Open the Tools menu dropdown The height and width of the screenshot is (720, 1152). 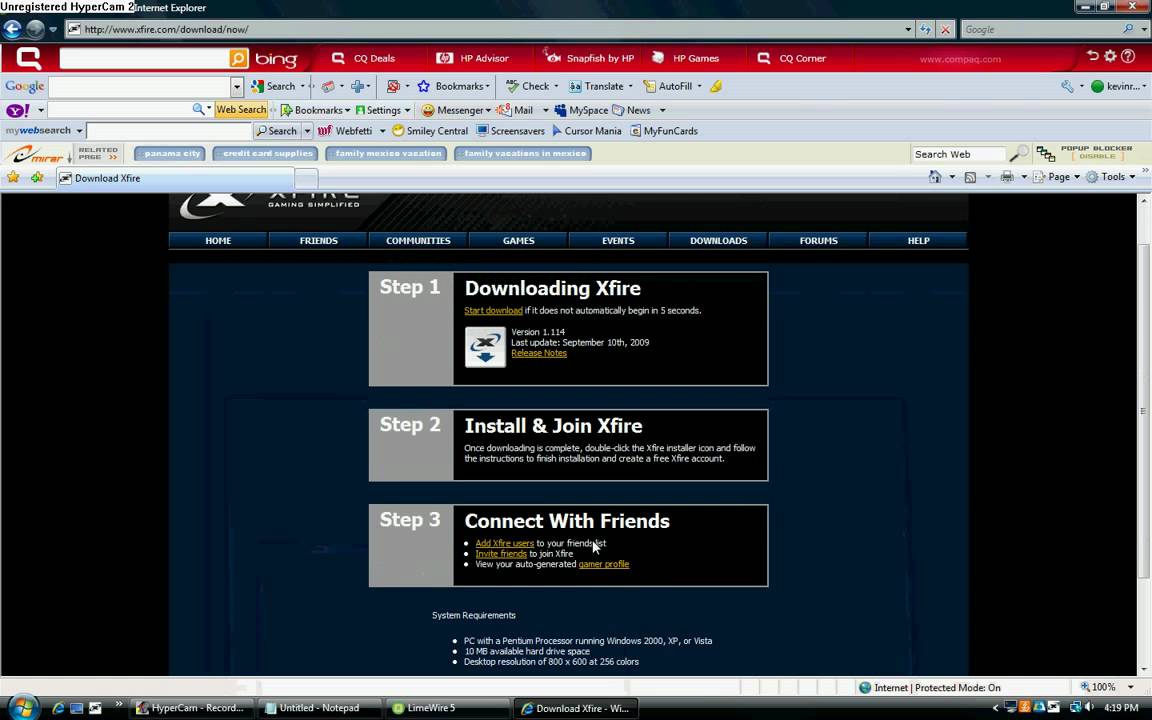pos(1111,177)
